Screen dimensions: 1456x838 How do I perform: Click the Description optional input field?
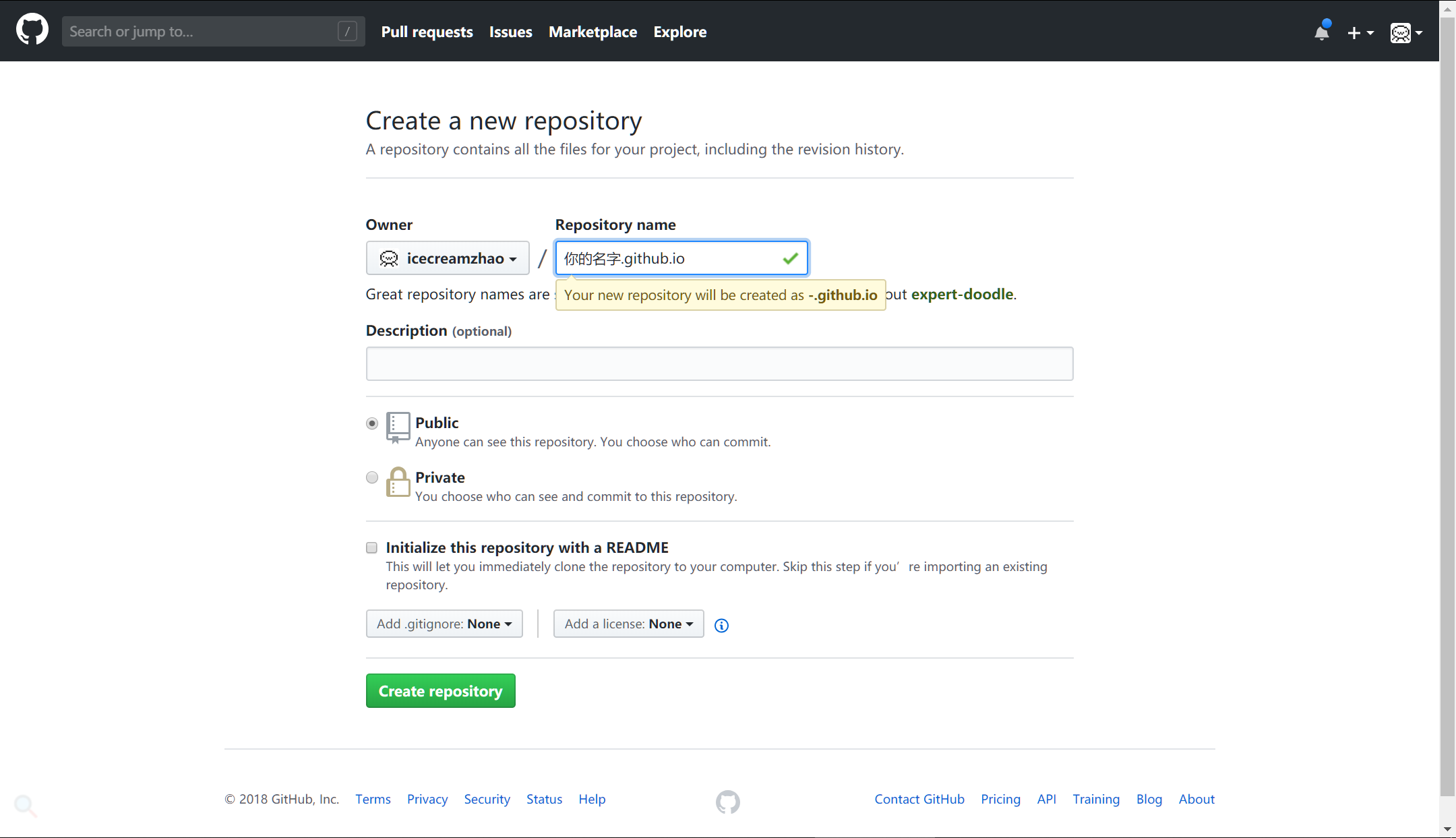point(720,363)
